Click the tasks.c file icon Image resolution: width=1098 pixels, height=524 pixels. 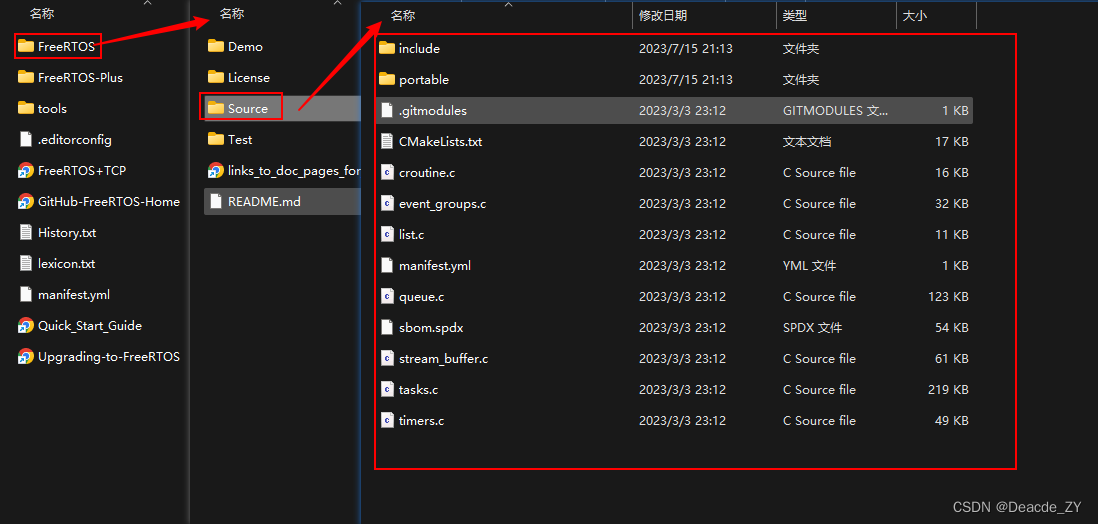387,389
